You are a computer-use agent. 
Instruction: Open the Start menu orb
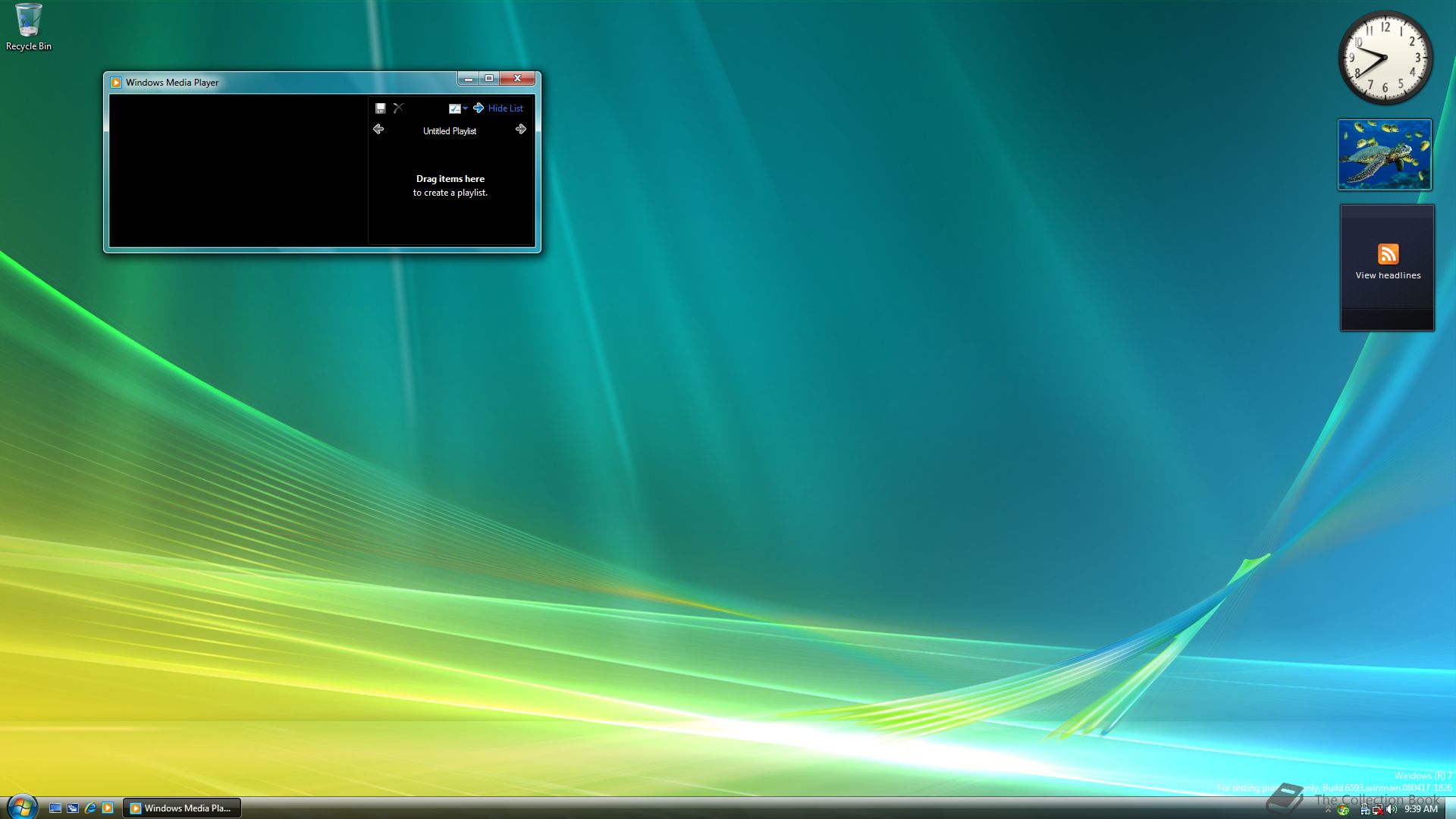pos(21,806)
